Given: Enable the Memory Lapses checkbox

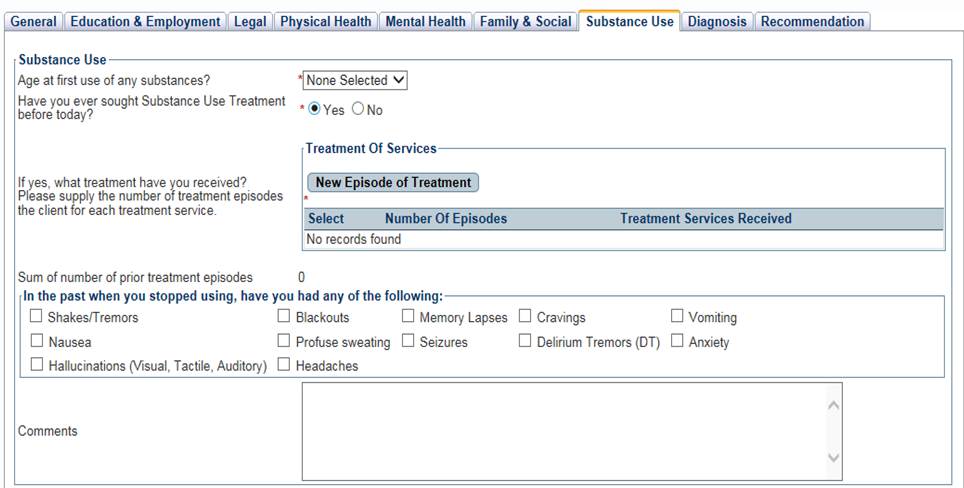Looking at the screenshot, I should tap(408, 317).
